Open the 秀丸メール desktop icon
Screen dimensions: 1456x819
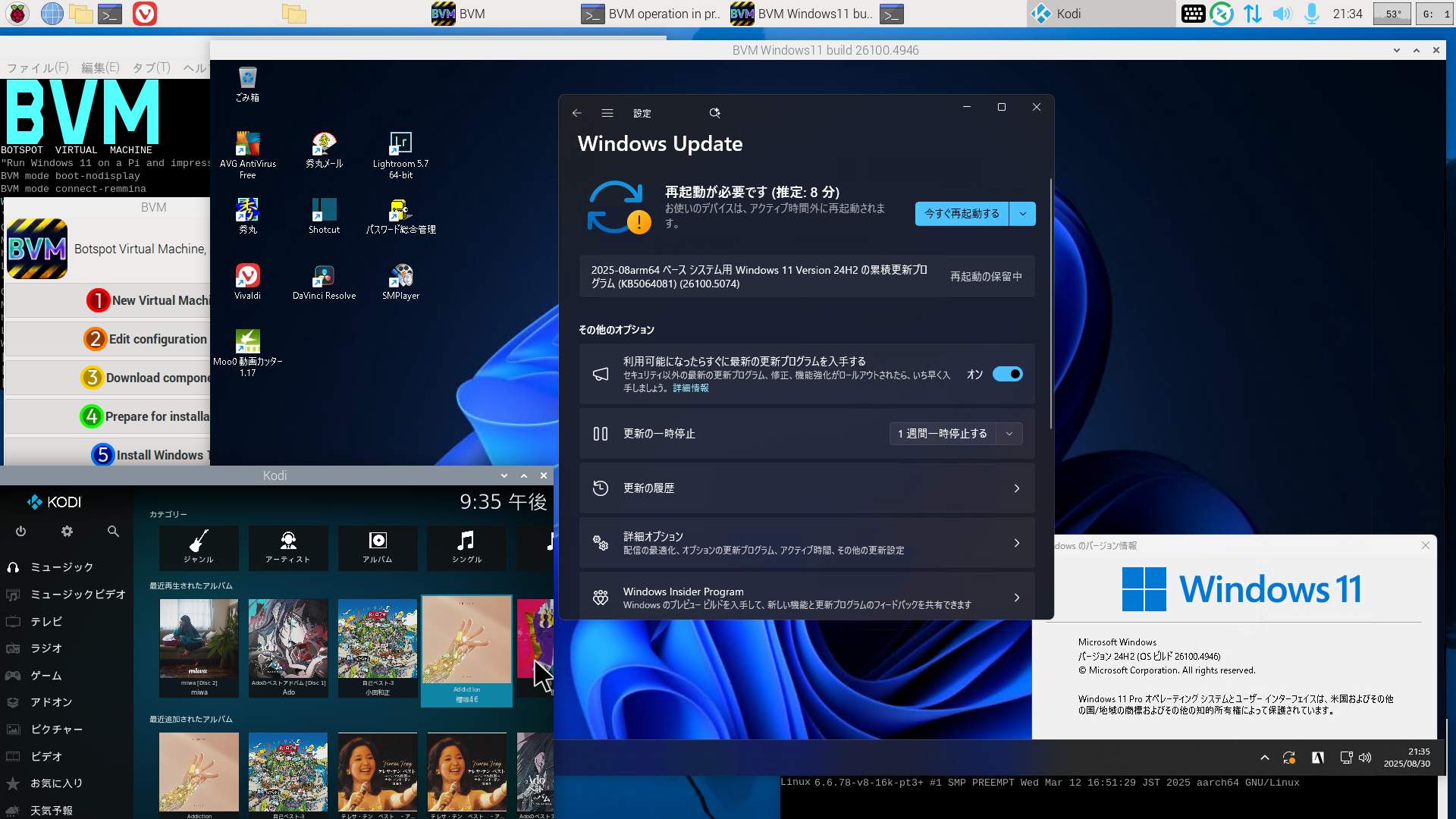click(x=324, y=149)
